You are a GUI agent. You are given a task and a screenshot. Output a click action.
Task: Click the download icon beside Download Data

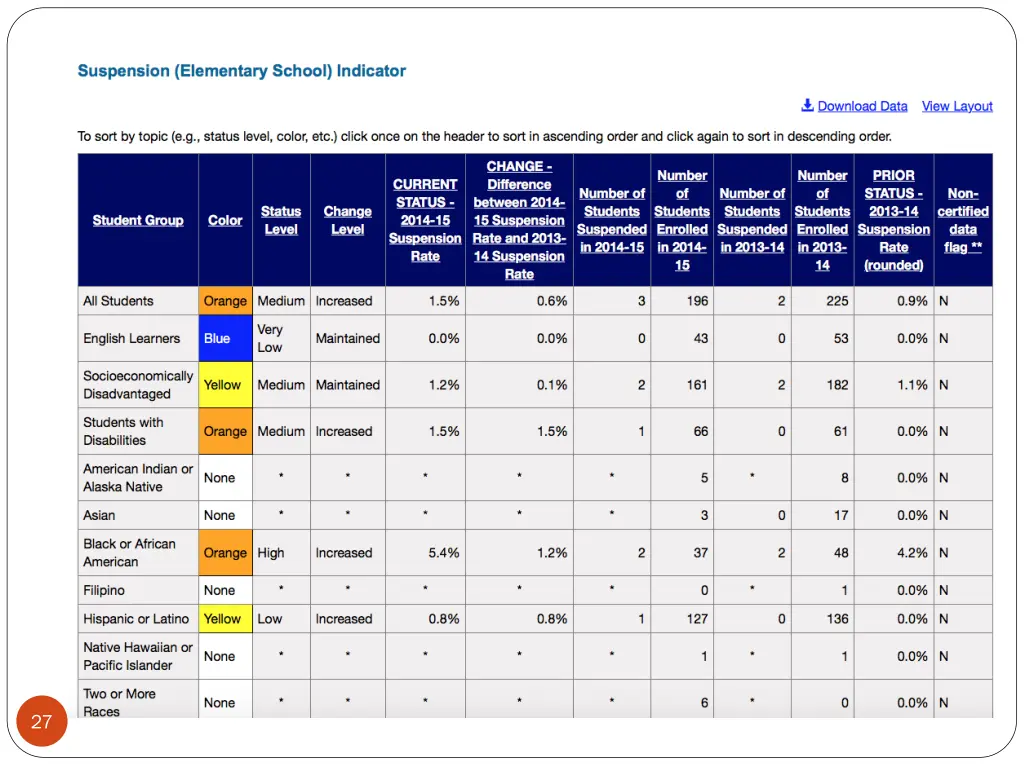[807, 105]
